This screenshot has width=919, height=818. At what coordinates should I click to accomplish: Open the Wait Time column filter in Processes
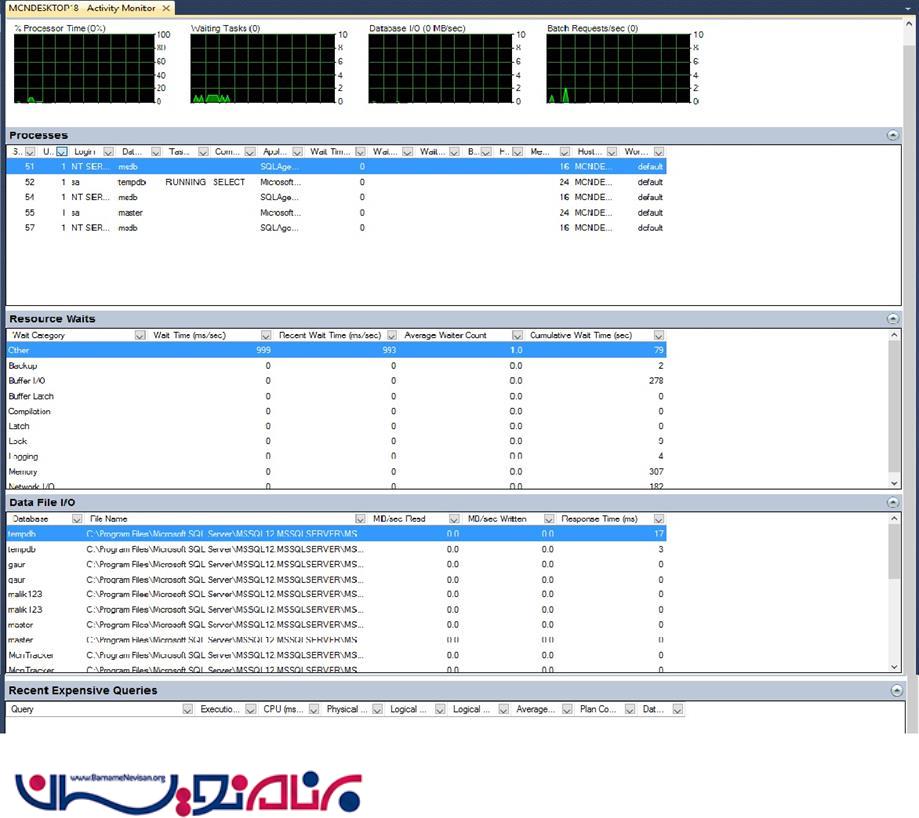[360, 152]
